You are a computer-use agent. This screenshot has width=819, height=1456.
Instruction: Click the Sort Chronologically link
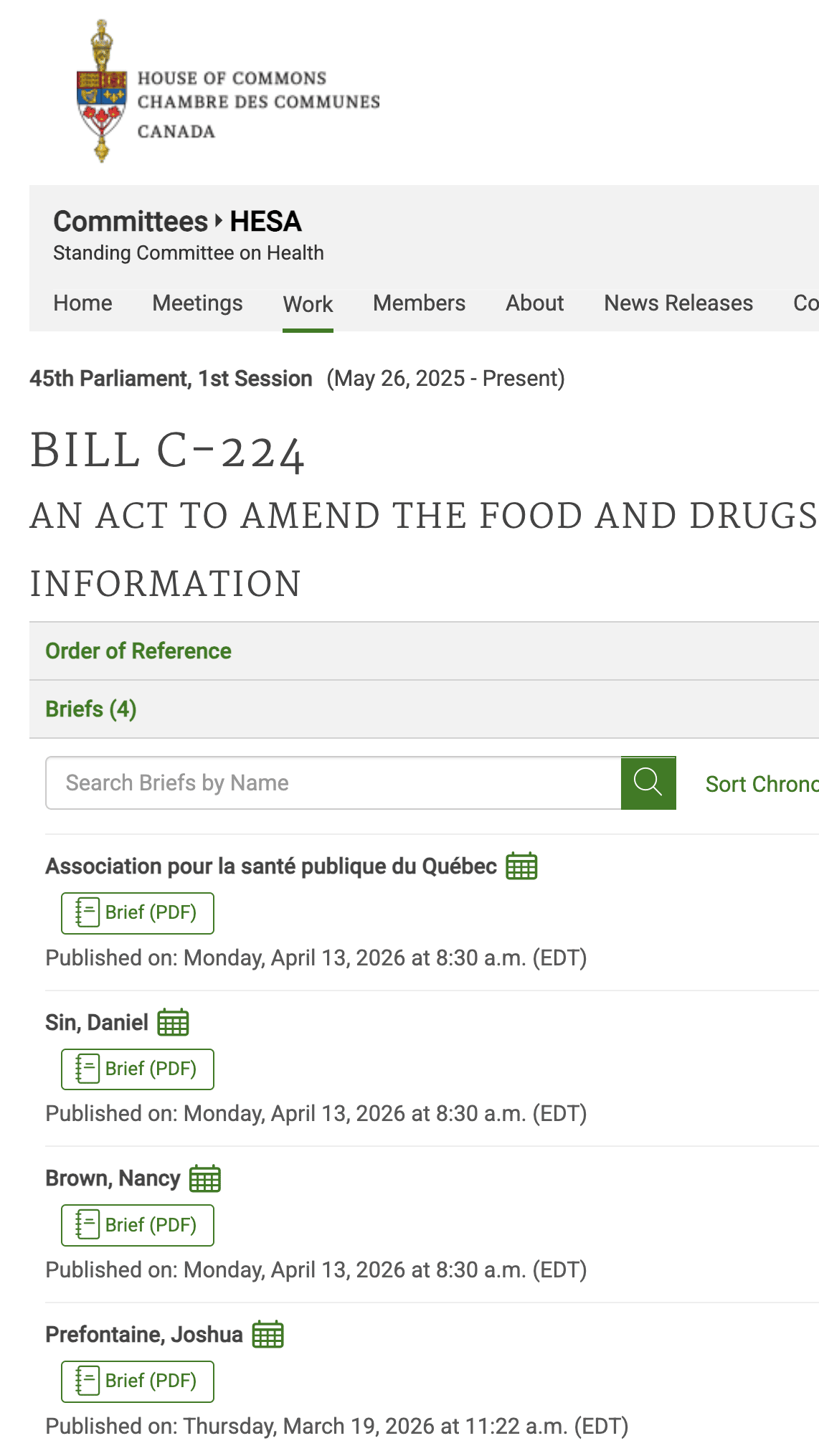click(762, 784)
